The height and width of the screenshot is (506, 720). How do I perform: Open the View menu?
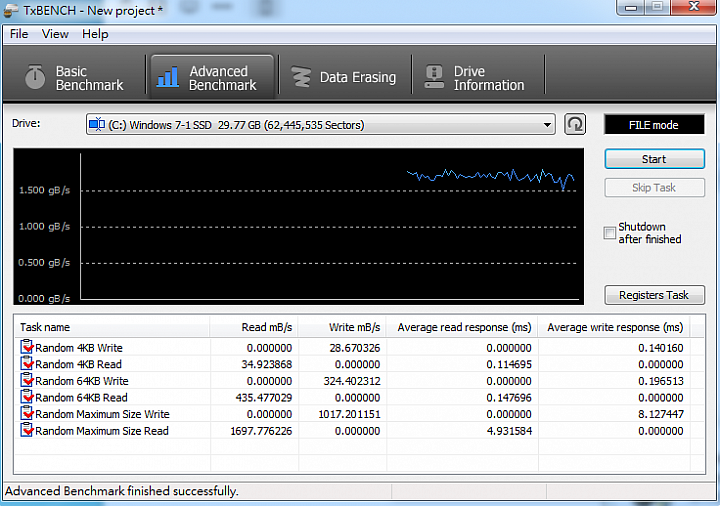(x=55, y=34)
